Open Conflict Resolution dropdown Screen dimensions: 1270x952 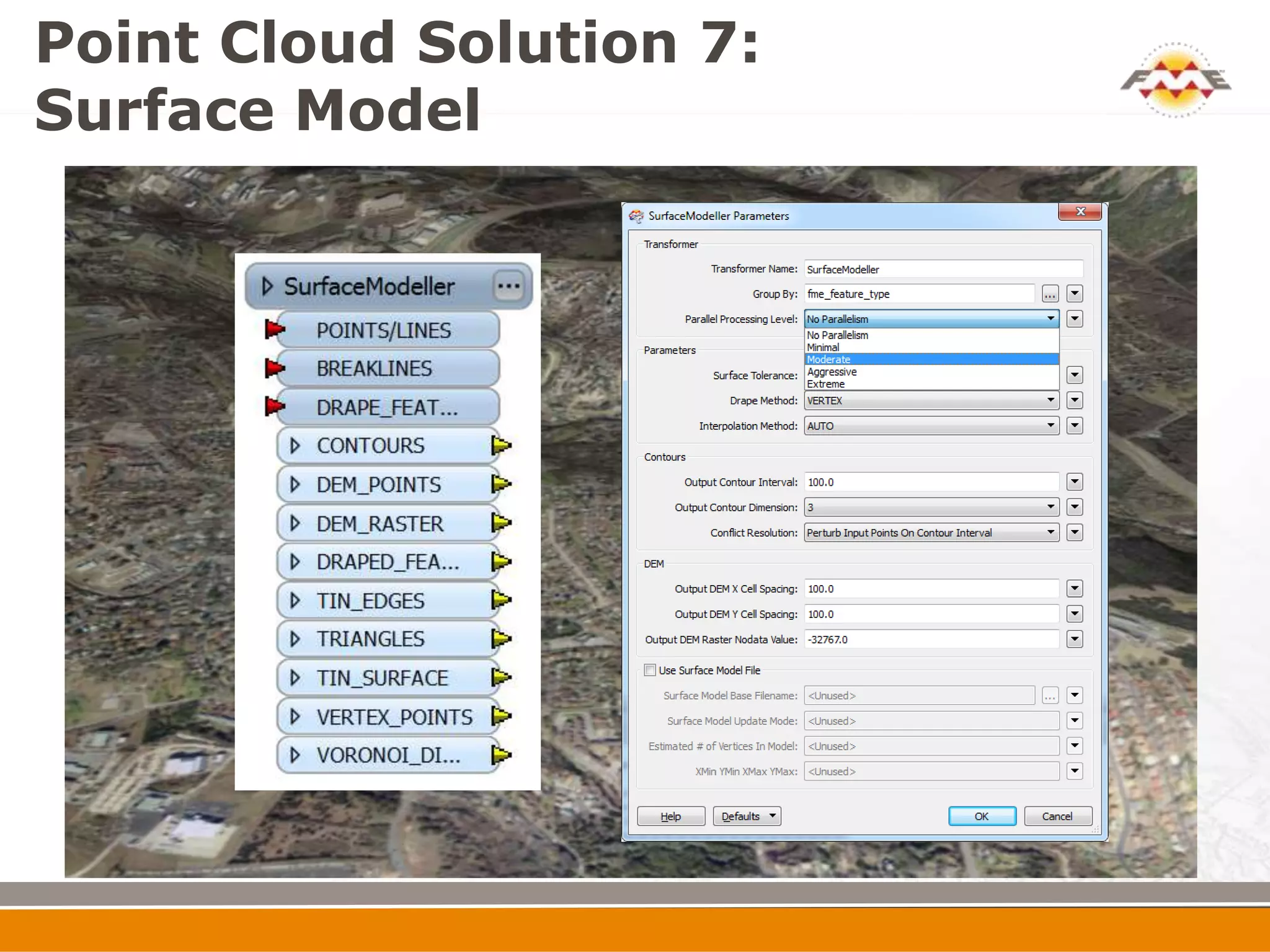pyautogui.click(x=931, y=533)
